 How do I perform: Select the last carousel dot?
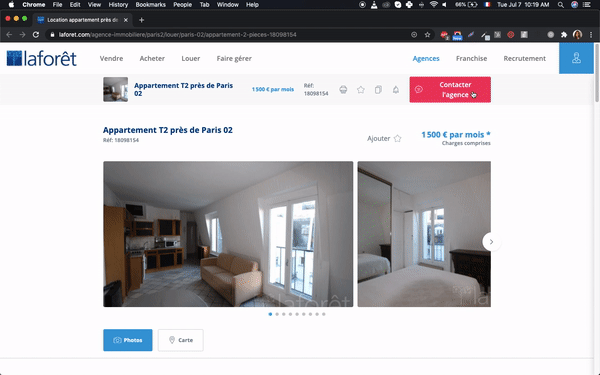point(324,314)
